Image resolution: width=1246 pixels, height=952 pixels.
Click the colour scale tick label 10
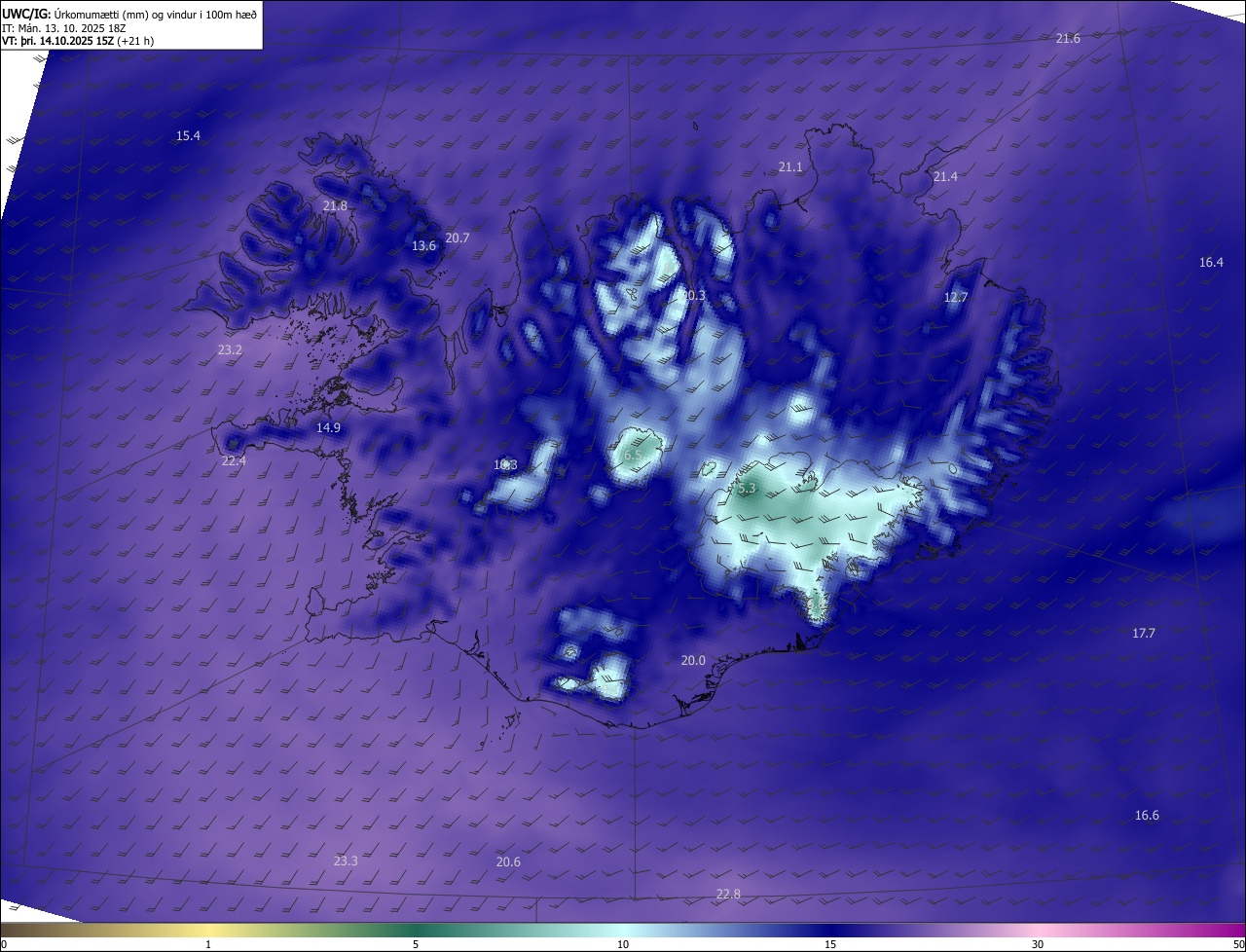(x=623, y=945)
